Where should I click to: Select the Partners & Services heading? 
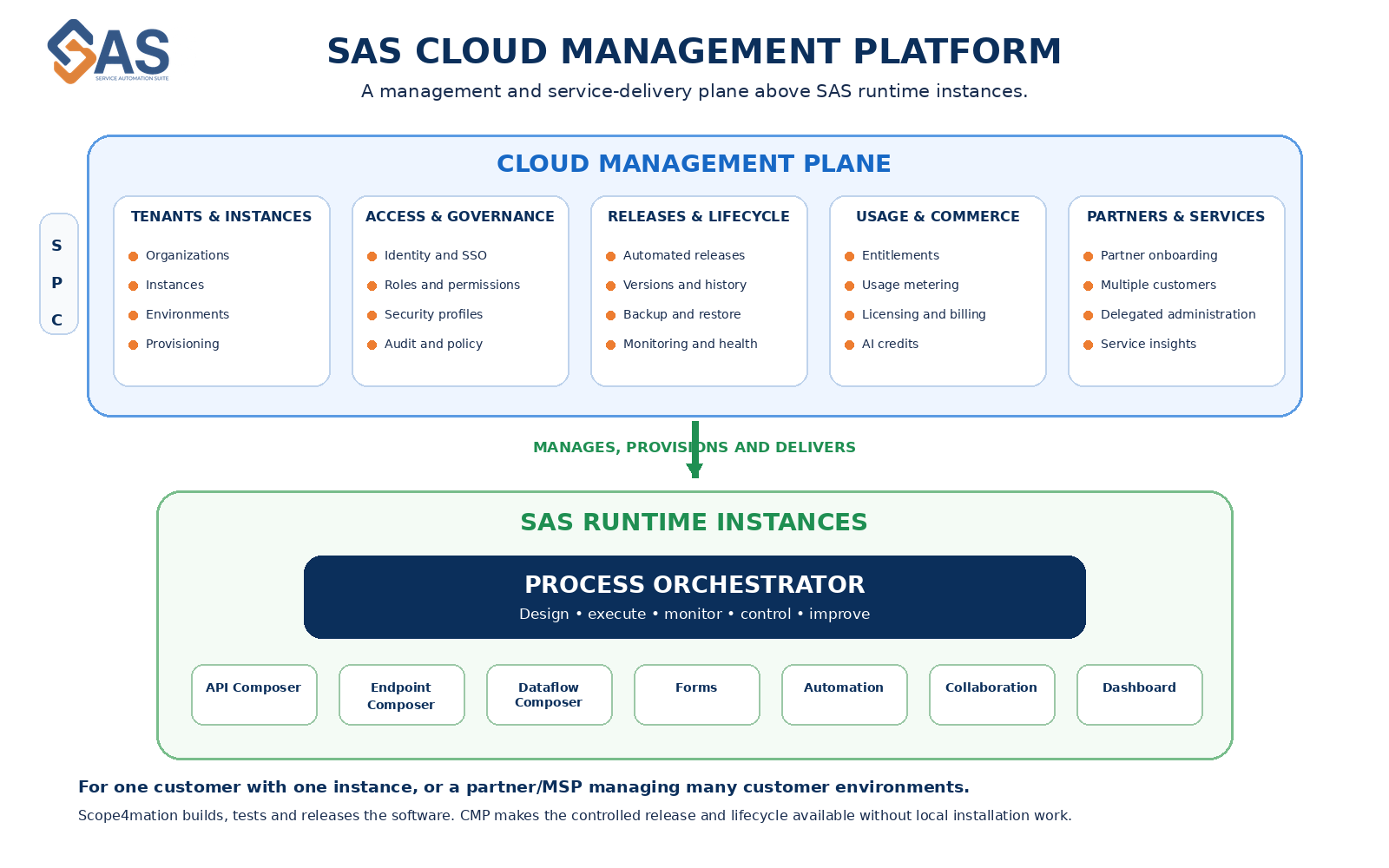pos(1176,217)
